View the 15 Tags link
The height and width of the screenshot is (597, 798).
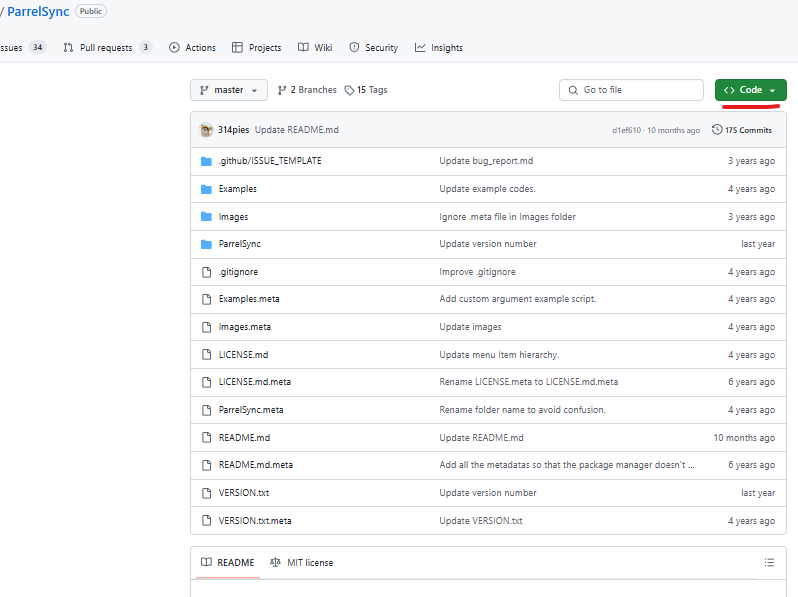coord(366,90)
